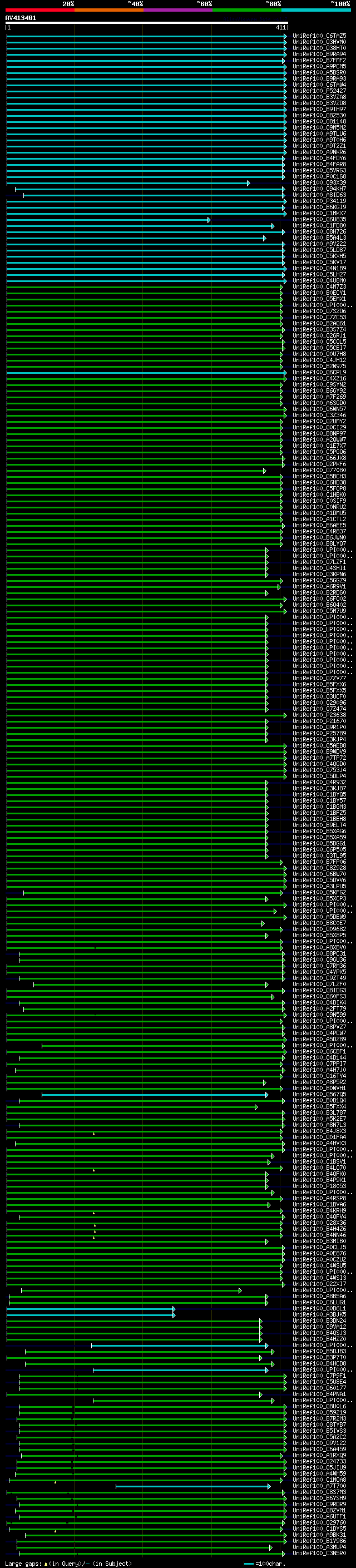Select the label UniRef100_Q6CBF1
Viewport: 356px width, 1568px height.
click(x=319, y=1051)
